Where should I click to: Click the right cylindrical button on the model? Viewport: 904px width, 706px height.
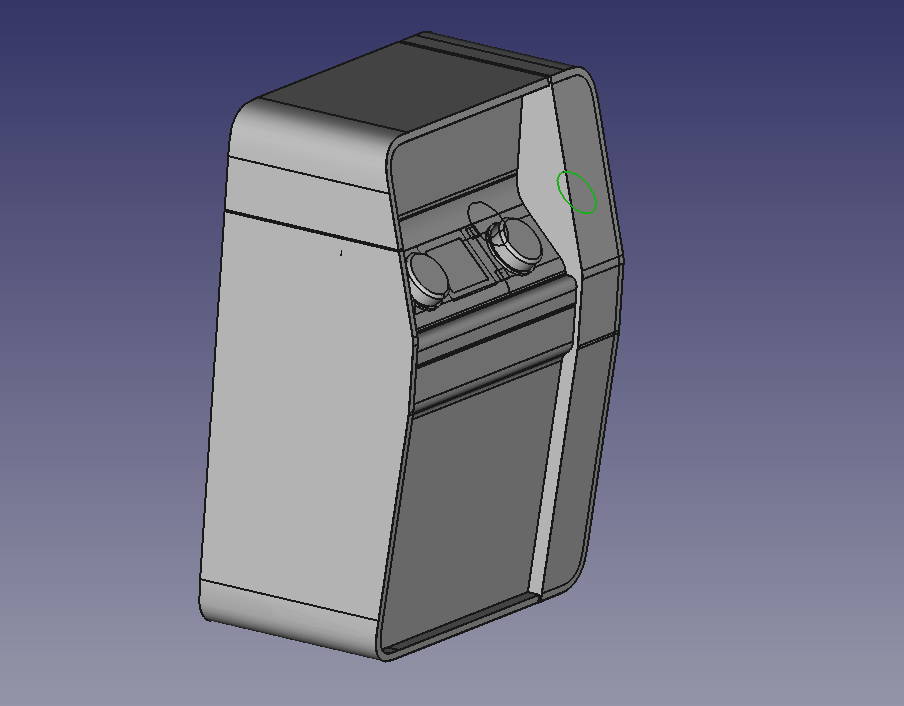[x=519, y=244]
